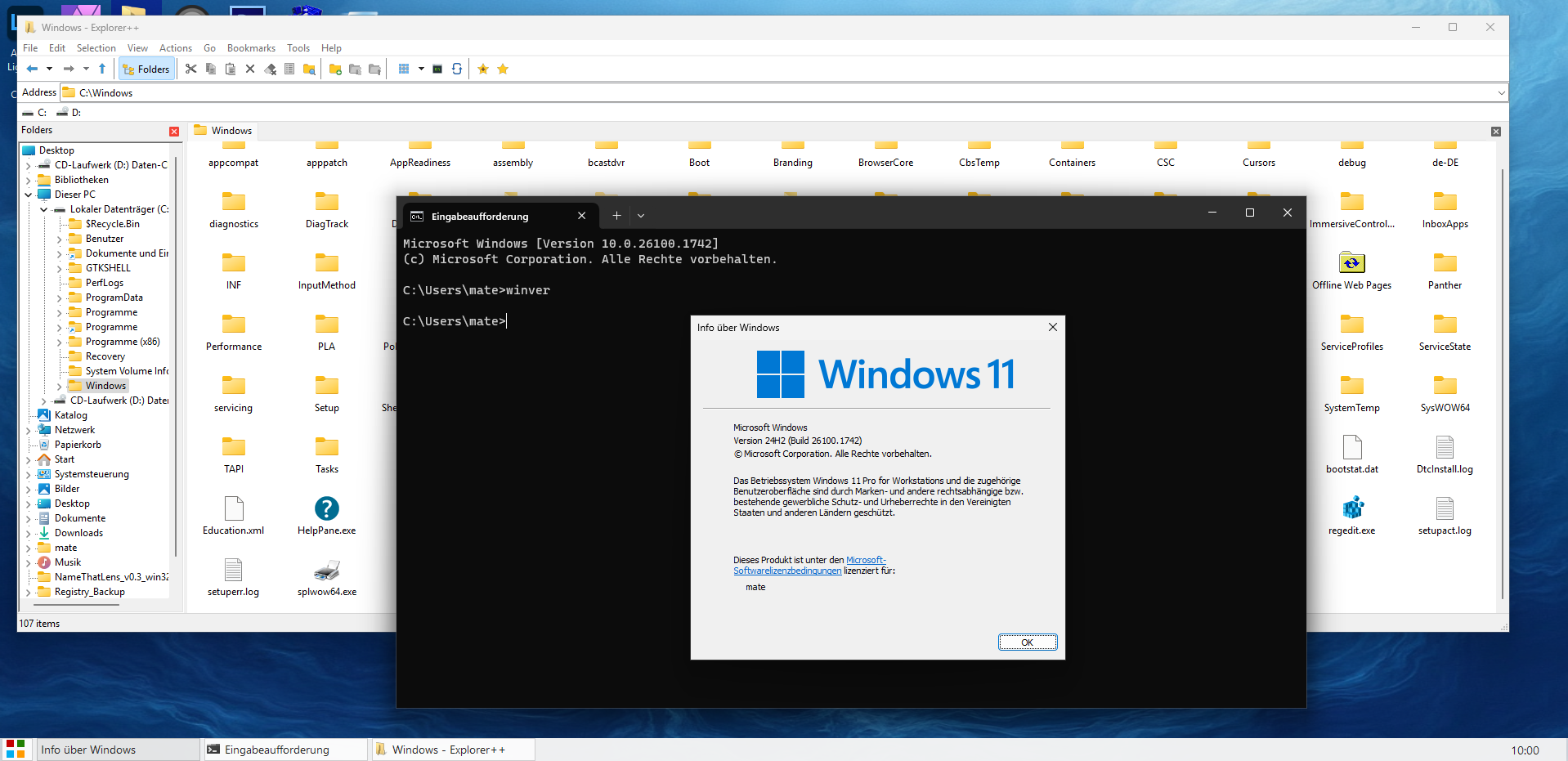Open forward history dropdown arrow
This screenshot has height=761, width=1568.
coord(86,69)
